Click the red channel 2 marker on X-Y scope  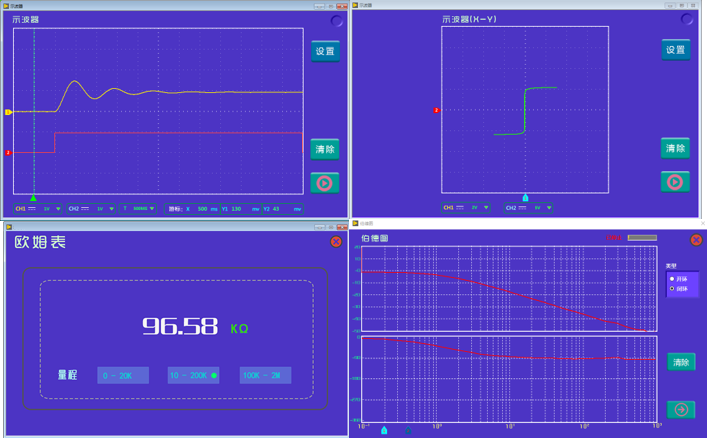point(436,110)
